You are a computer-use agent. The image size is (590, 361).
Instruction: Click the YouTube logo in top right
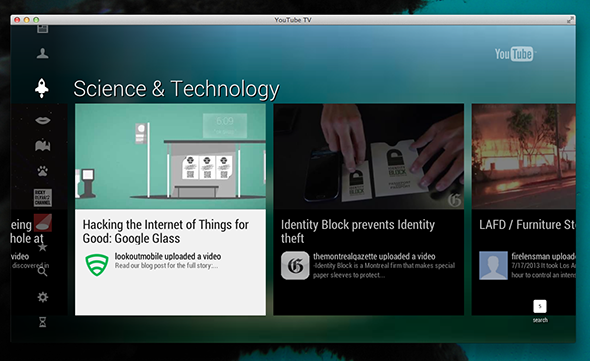514,54
